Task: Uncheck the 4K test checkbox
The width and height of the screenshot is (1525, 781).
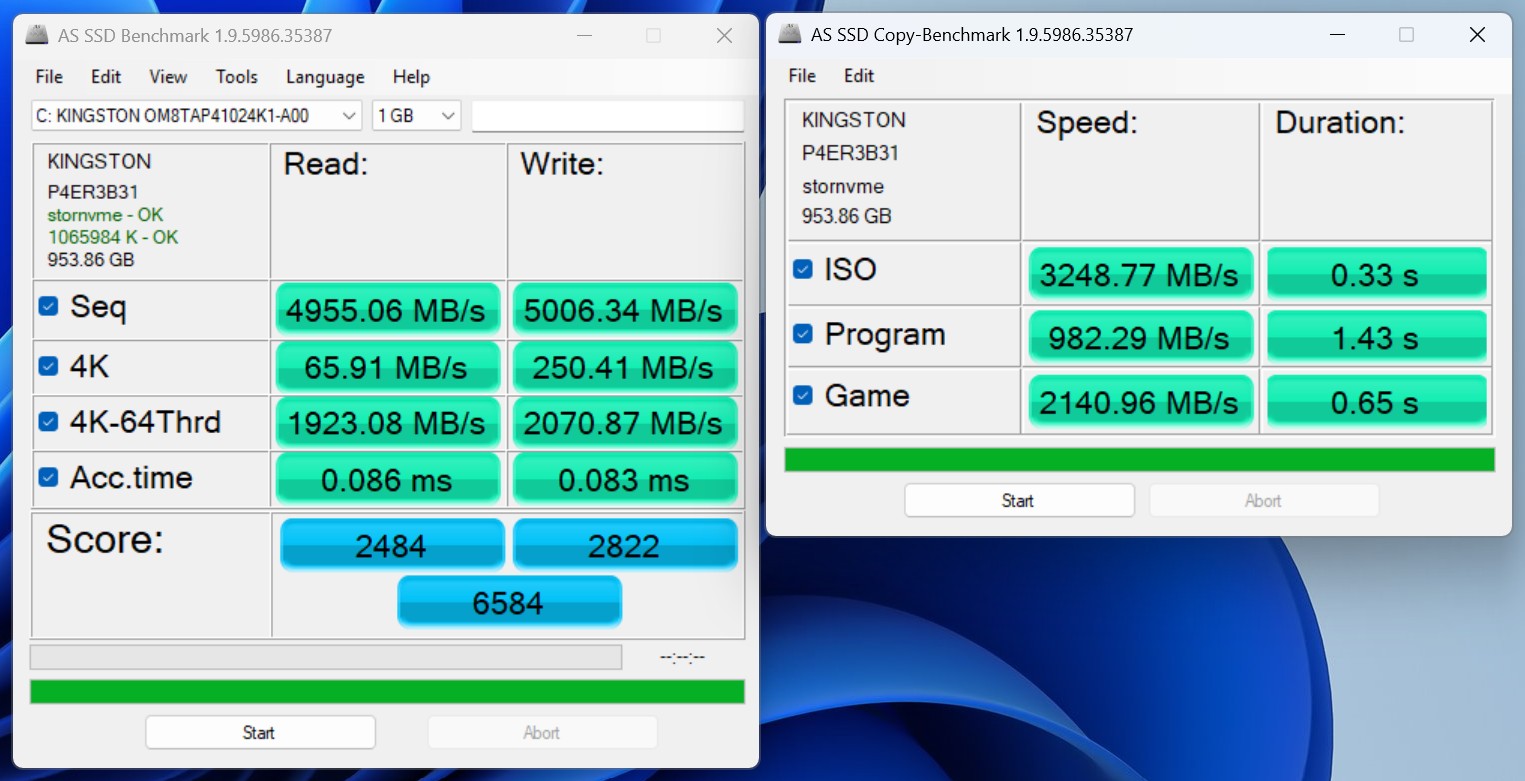Action: point(48,366)
